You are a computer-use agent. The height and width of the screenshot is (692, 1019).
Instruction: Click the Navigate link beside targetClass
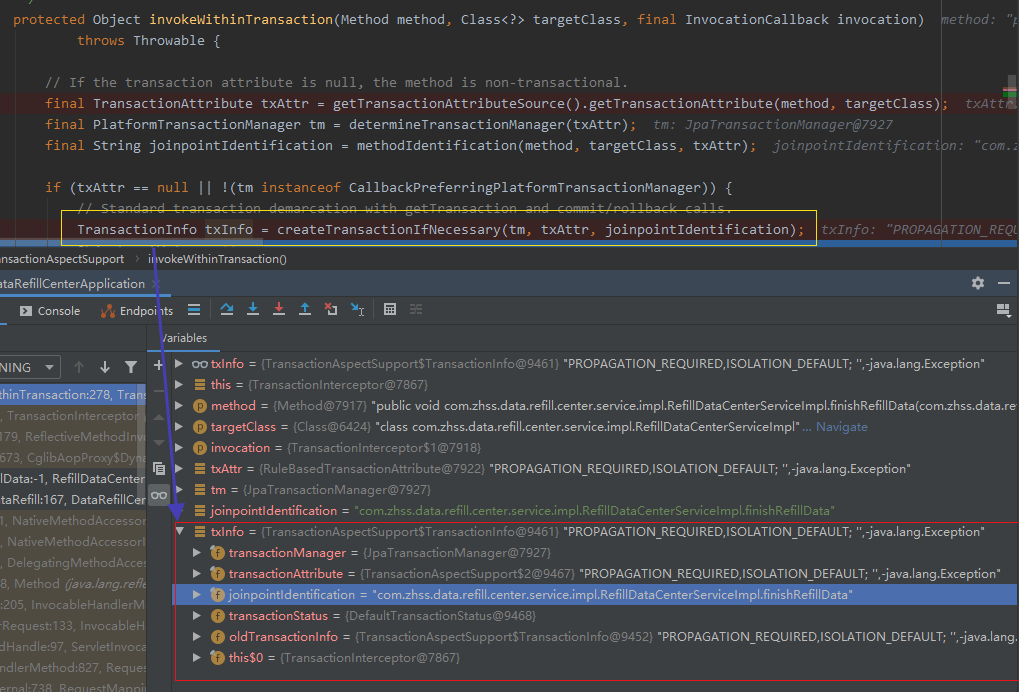pyautogui.click(x=842, y=427)
